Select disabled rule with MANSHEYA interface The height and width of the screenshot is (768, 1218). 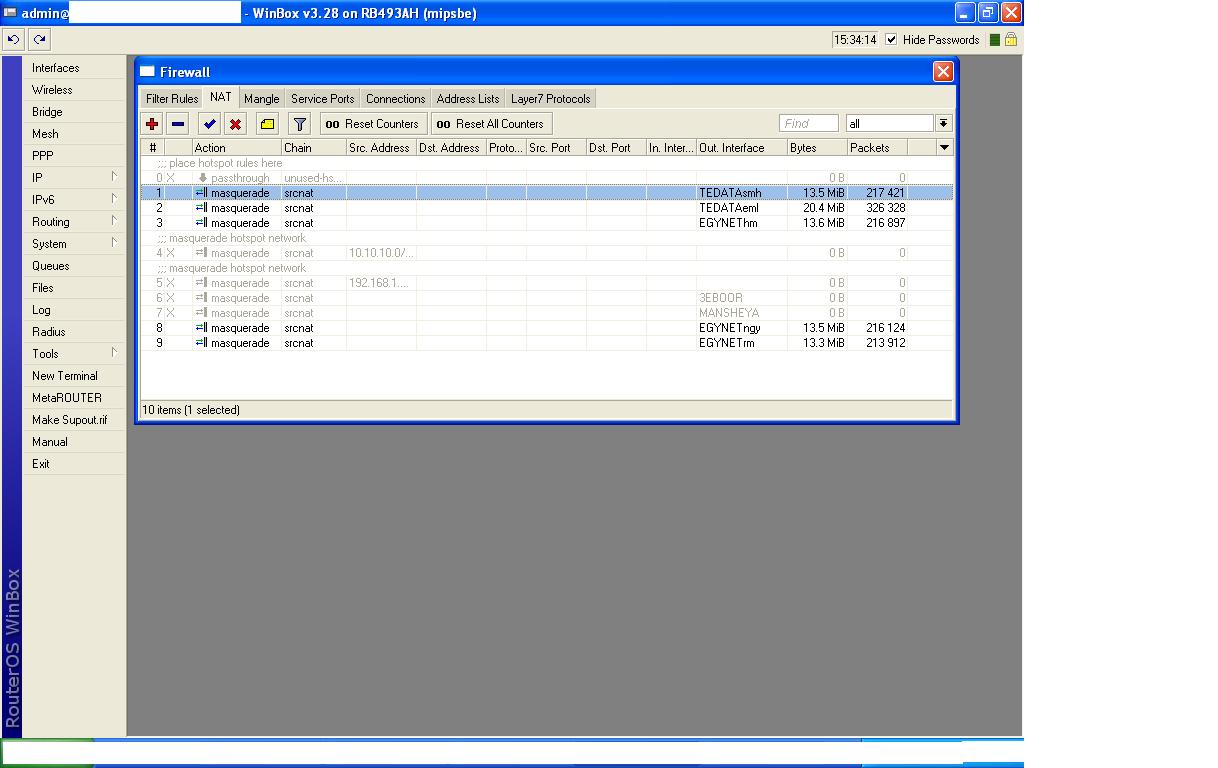point(547,313)
